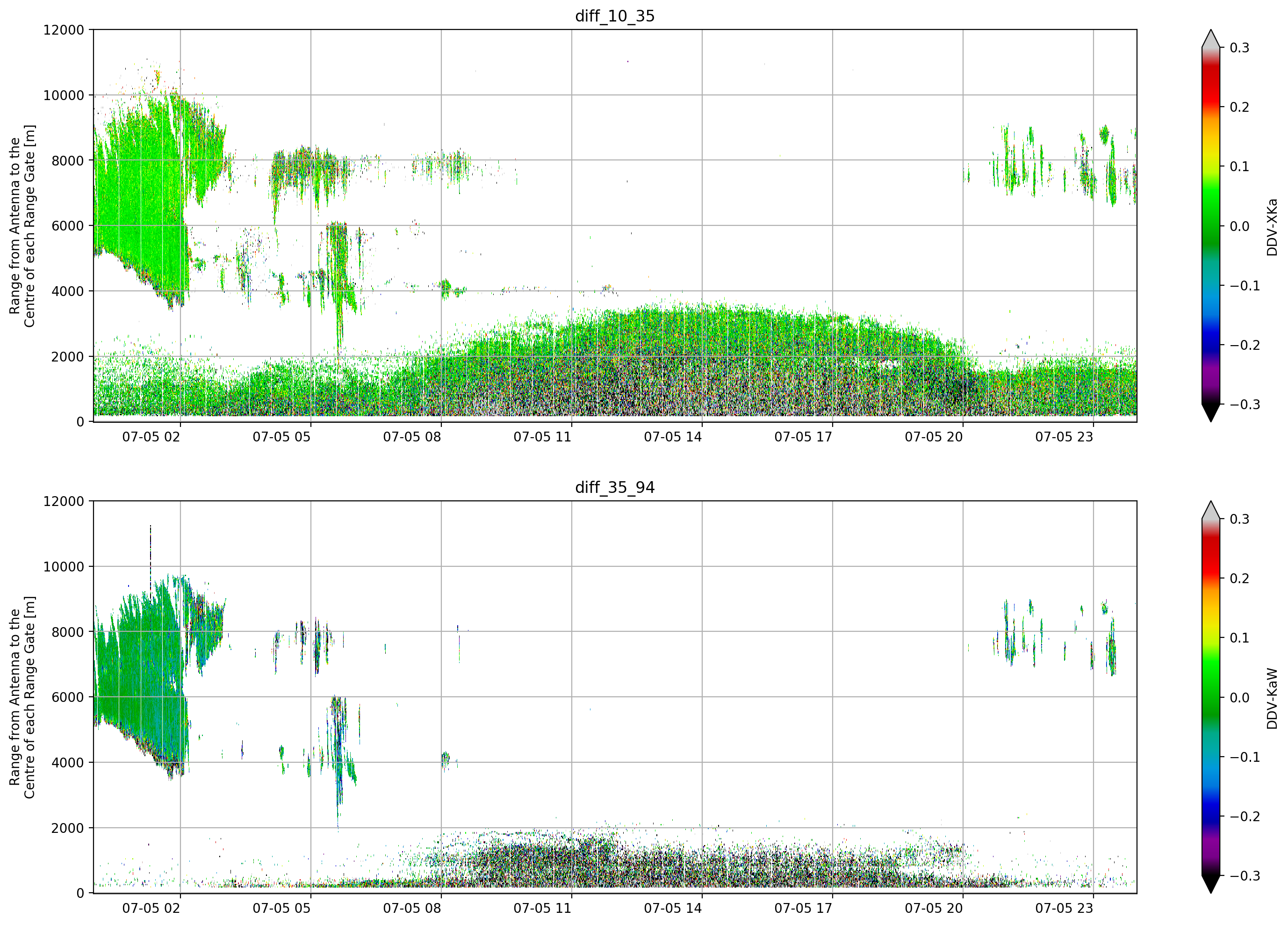This screenshot has height=925, width=1288.
Task: Click the 07-05 05 x-tick under diff_10_35
Action: coord(282,437)
